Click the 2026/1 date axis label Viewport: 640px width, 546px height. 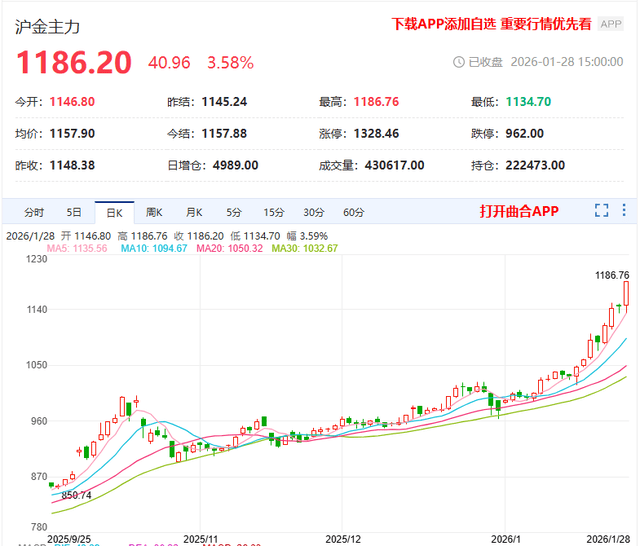506,539
